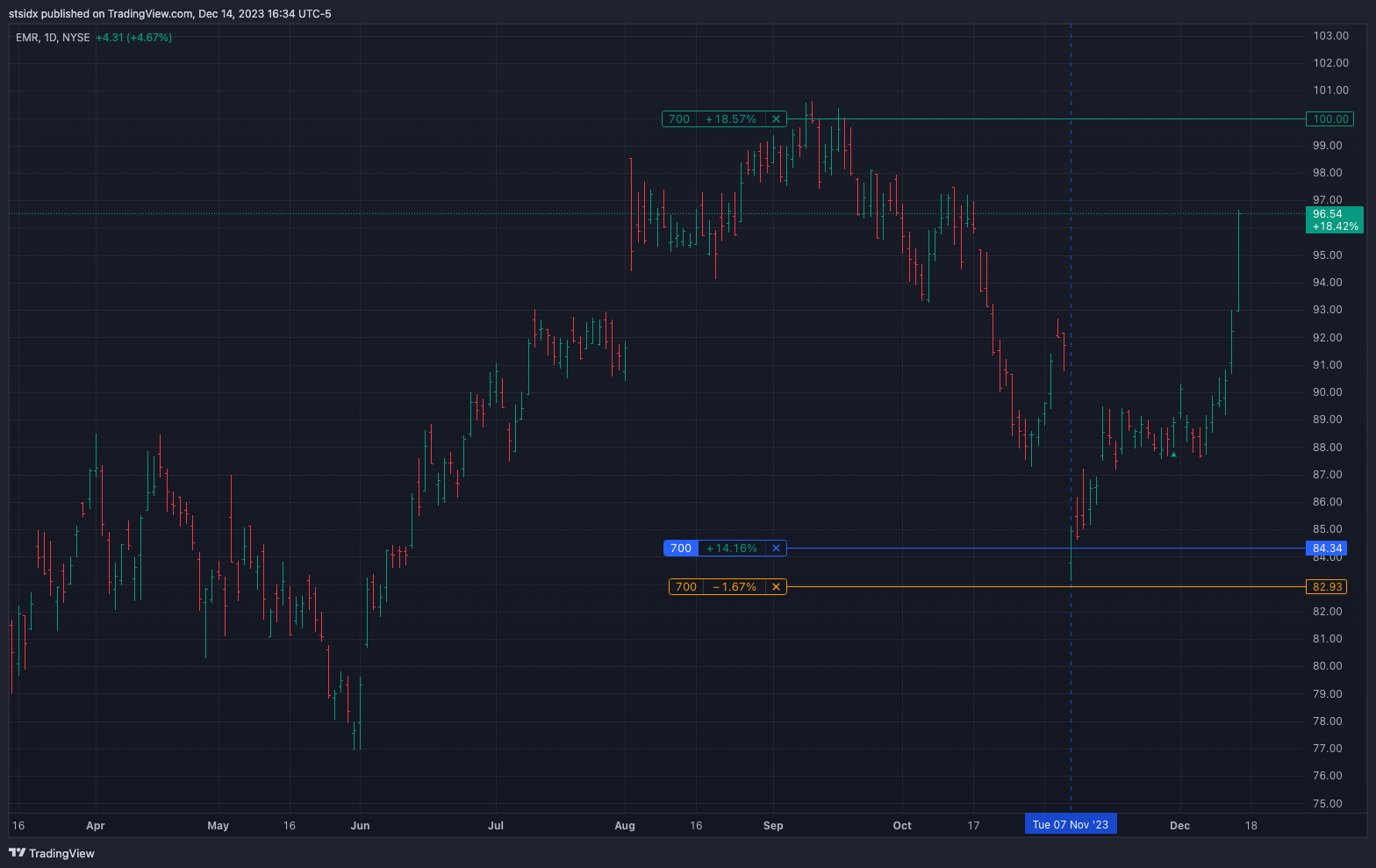1376x868 pixels.
Task: Click the Aug label on time axis
Action: [625, 826]
